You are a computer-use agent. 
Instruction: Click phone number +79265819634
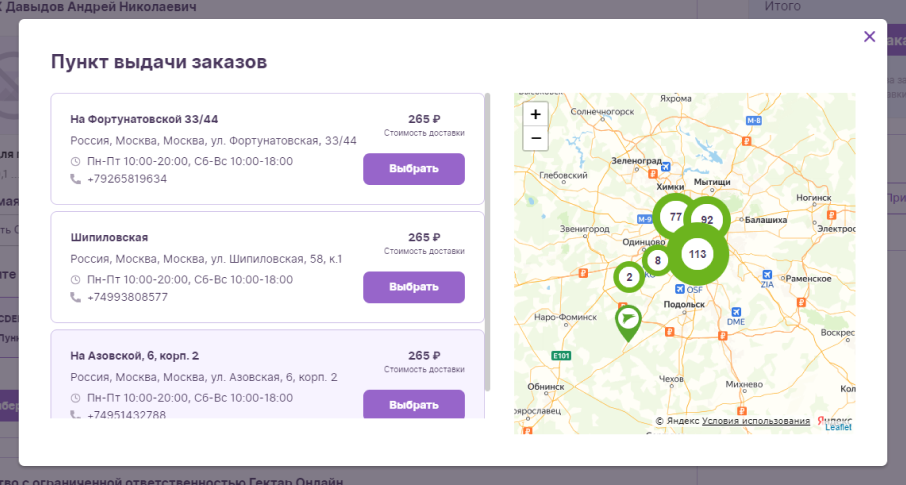[127, 179]
